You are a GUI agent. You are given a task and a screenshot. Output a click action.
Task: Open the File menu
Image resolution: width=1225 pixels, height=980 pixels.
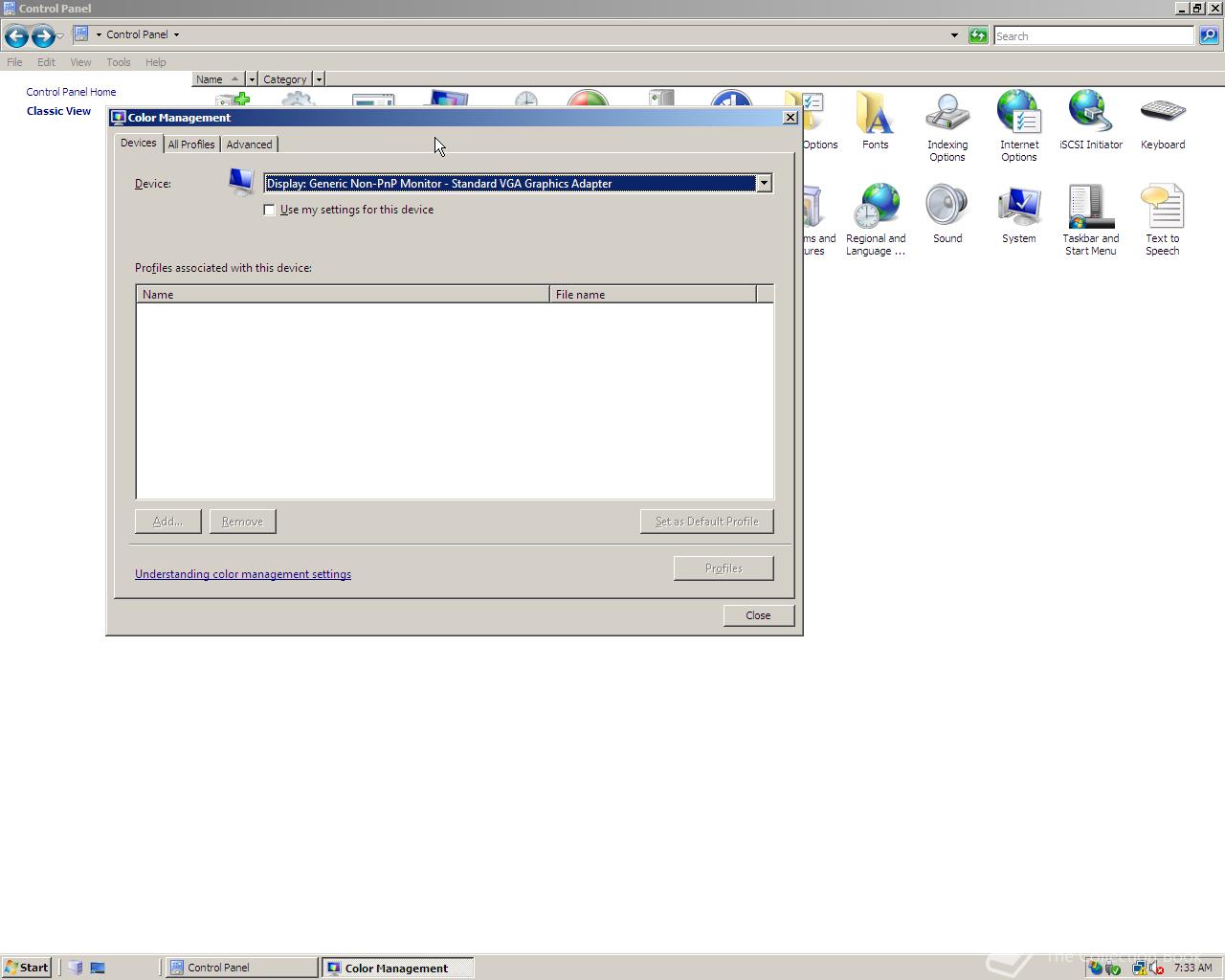pyautogui.click(x=14, y=62)
